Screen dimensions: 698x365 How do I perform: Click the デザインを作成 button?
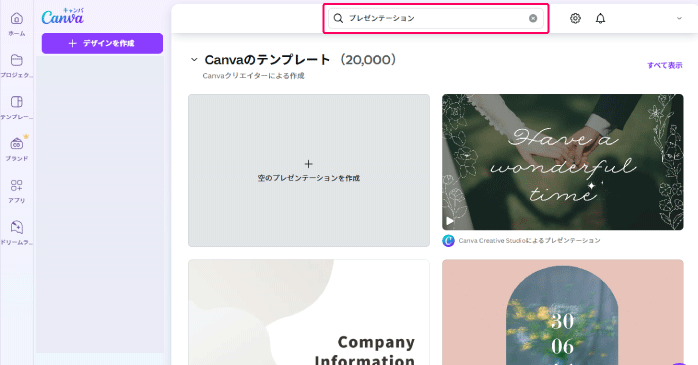coord(102,43)
